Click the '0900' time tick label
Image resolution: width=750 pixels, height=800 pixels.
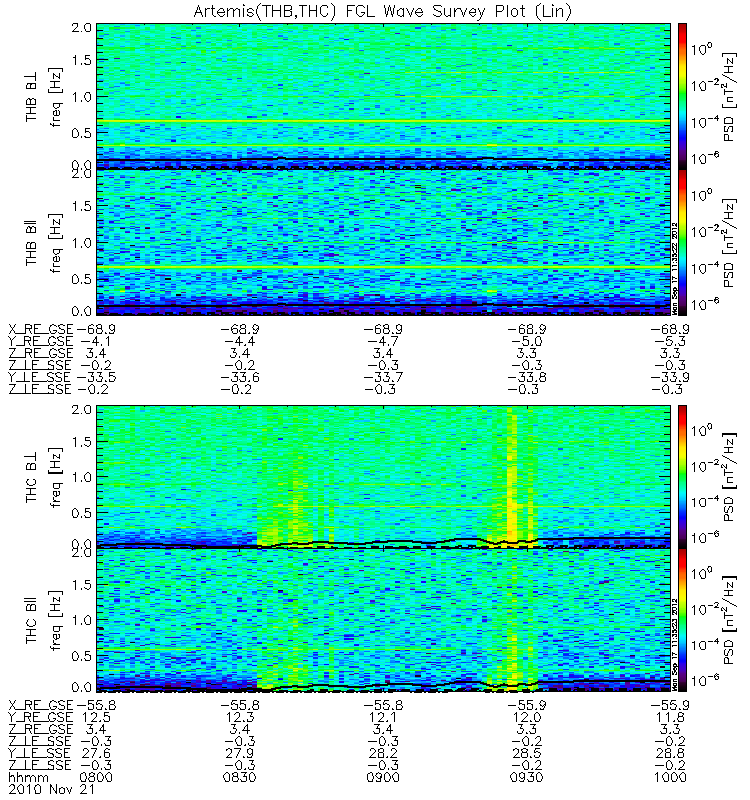383,778
